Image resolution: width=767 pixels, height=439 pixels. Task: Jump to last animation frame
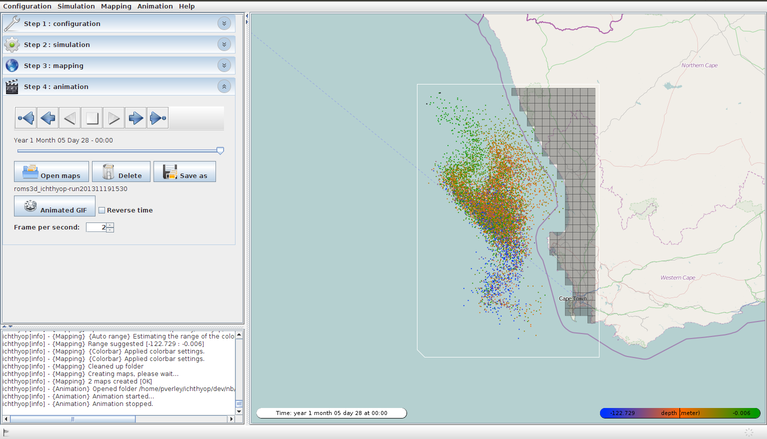[157, 119]
